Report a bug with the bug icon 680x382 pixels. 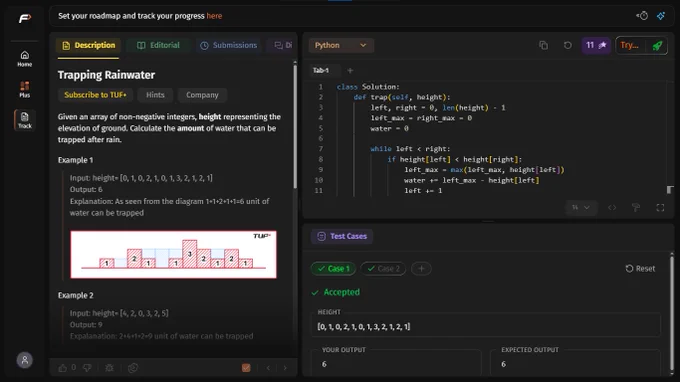[x=109, y=368]
